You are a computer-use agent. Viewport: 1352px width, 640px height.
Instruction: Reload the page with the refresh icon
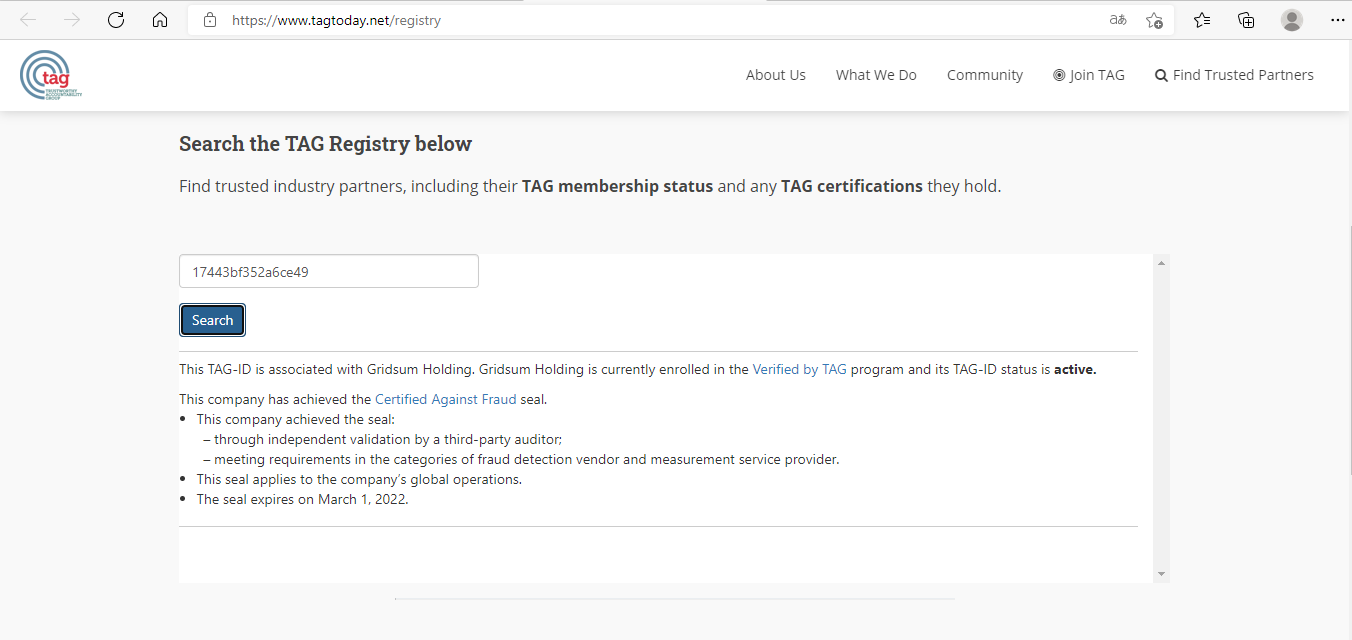pos(116,20)
